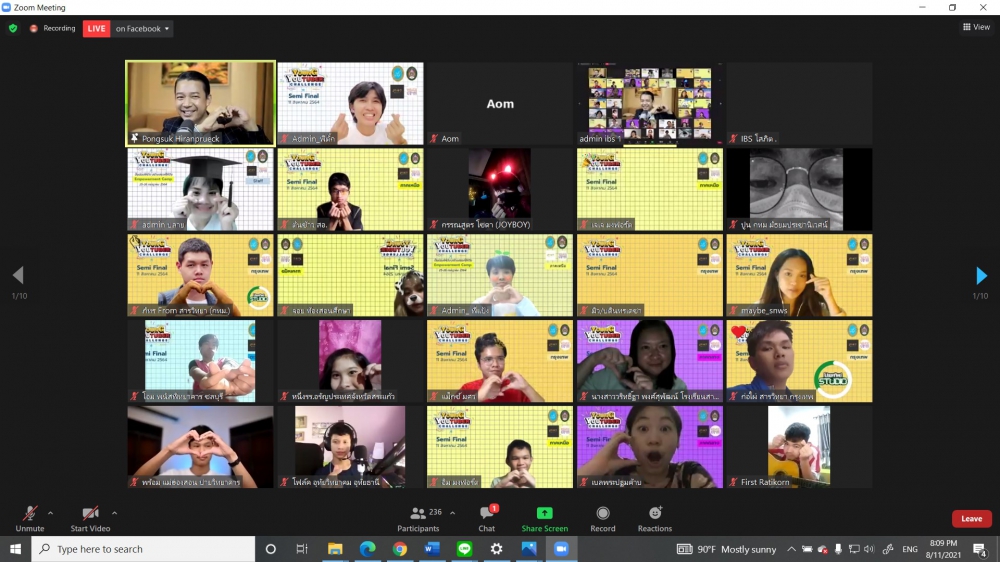Click the red LIVE indicator

point(96,29)
